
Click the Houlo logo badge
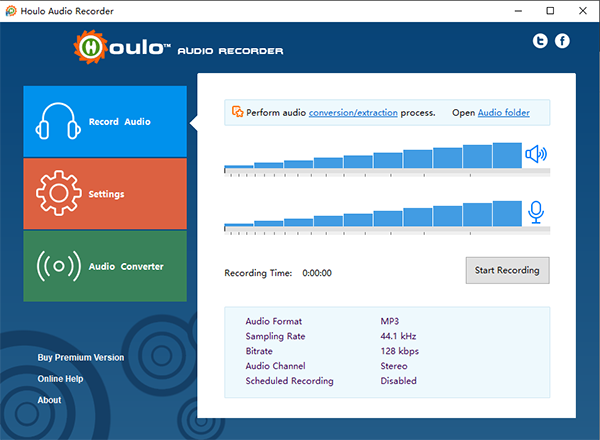coord(90,47)
